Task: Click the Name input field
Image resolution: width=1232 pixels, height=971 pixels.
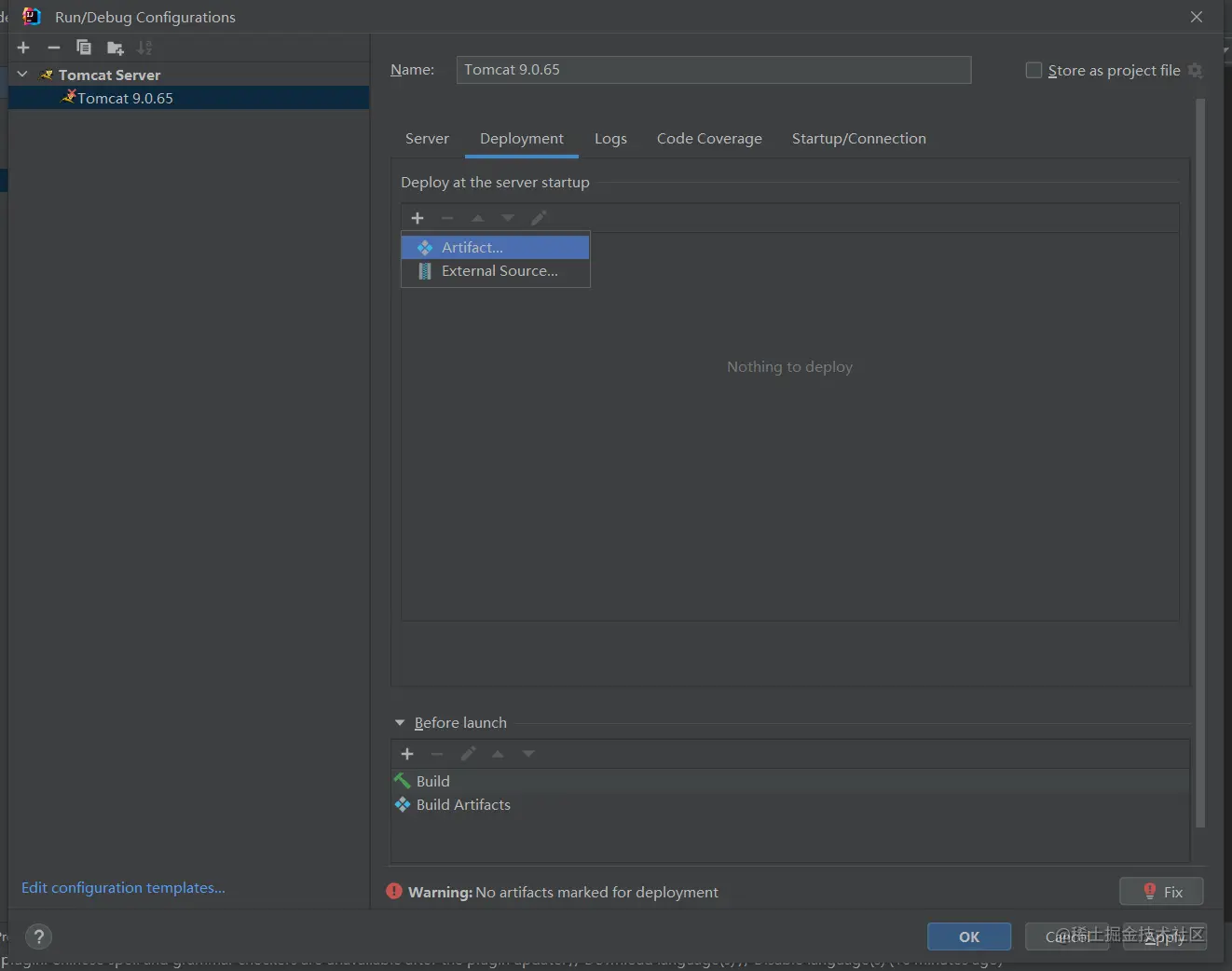Action: point(714,70)
